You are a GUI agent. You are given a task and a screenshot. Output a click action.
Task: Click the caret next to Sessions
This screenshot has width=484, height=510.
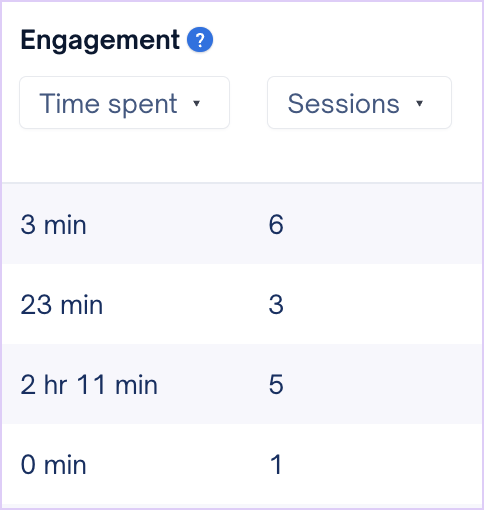click(419, 103)
